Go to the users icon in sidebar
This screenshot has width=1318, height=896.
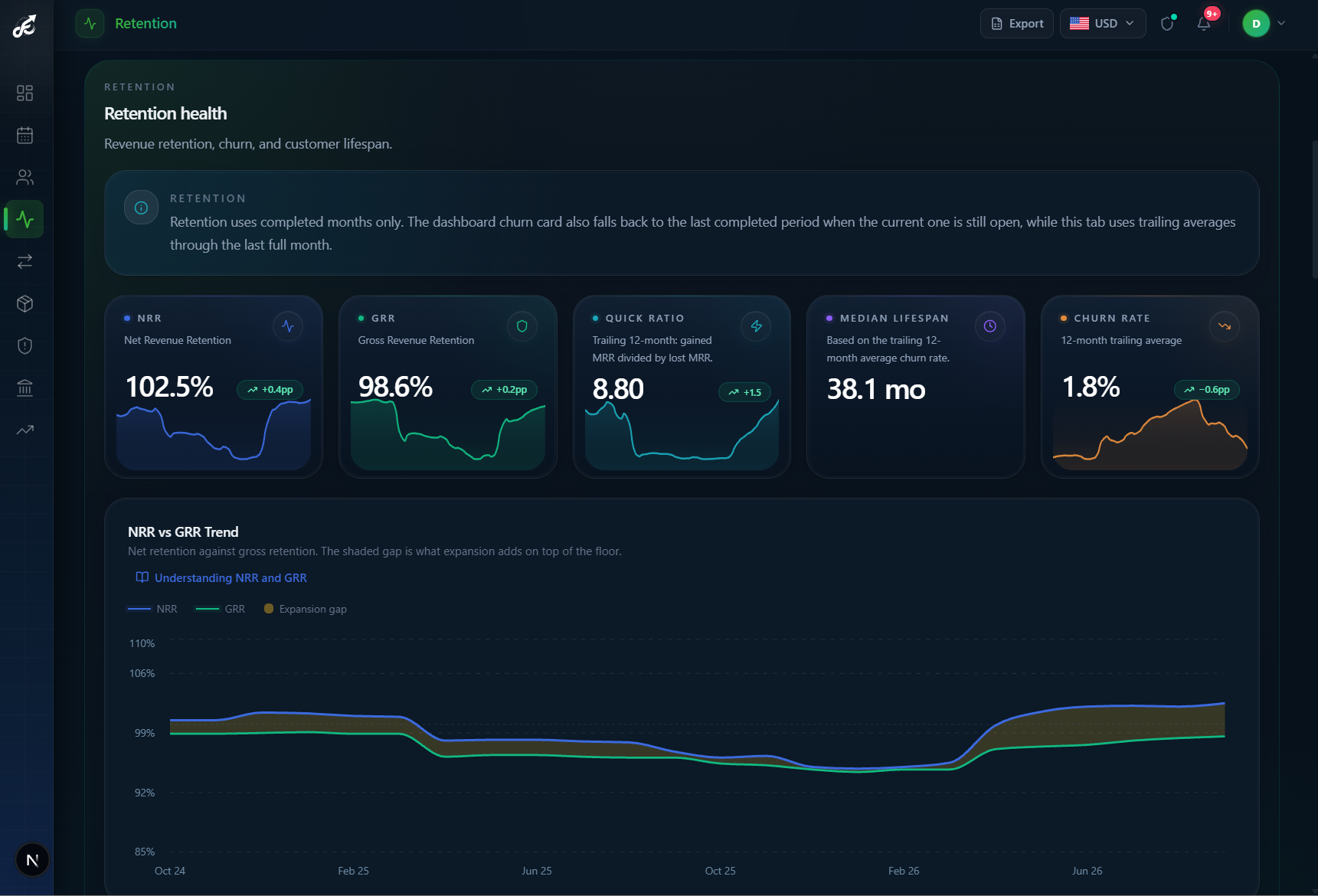tap(25, 178)
